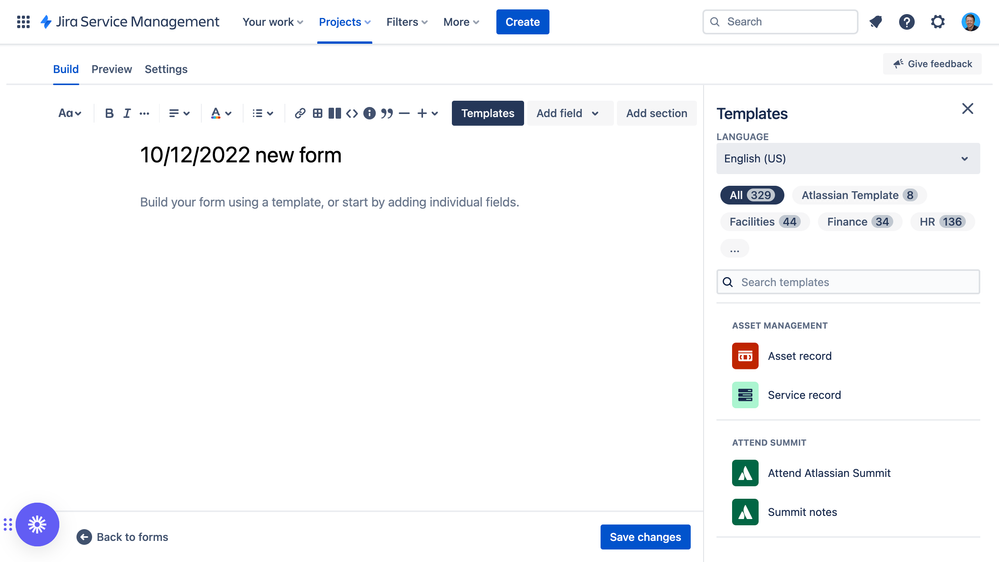Open the help question mark icon
This screenshot has height=562, width=999.
coord(907,22)
